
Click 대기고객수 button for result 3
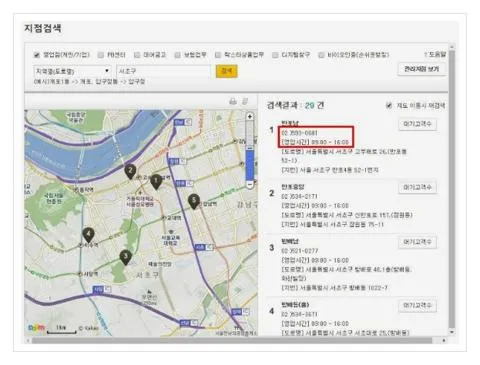click(418, 242)
